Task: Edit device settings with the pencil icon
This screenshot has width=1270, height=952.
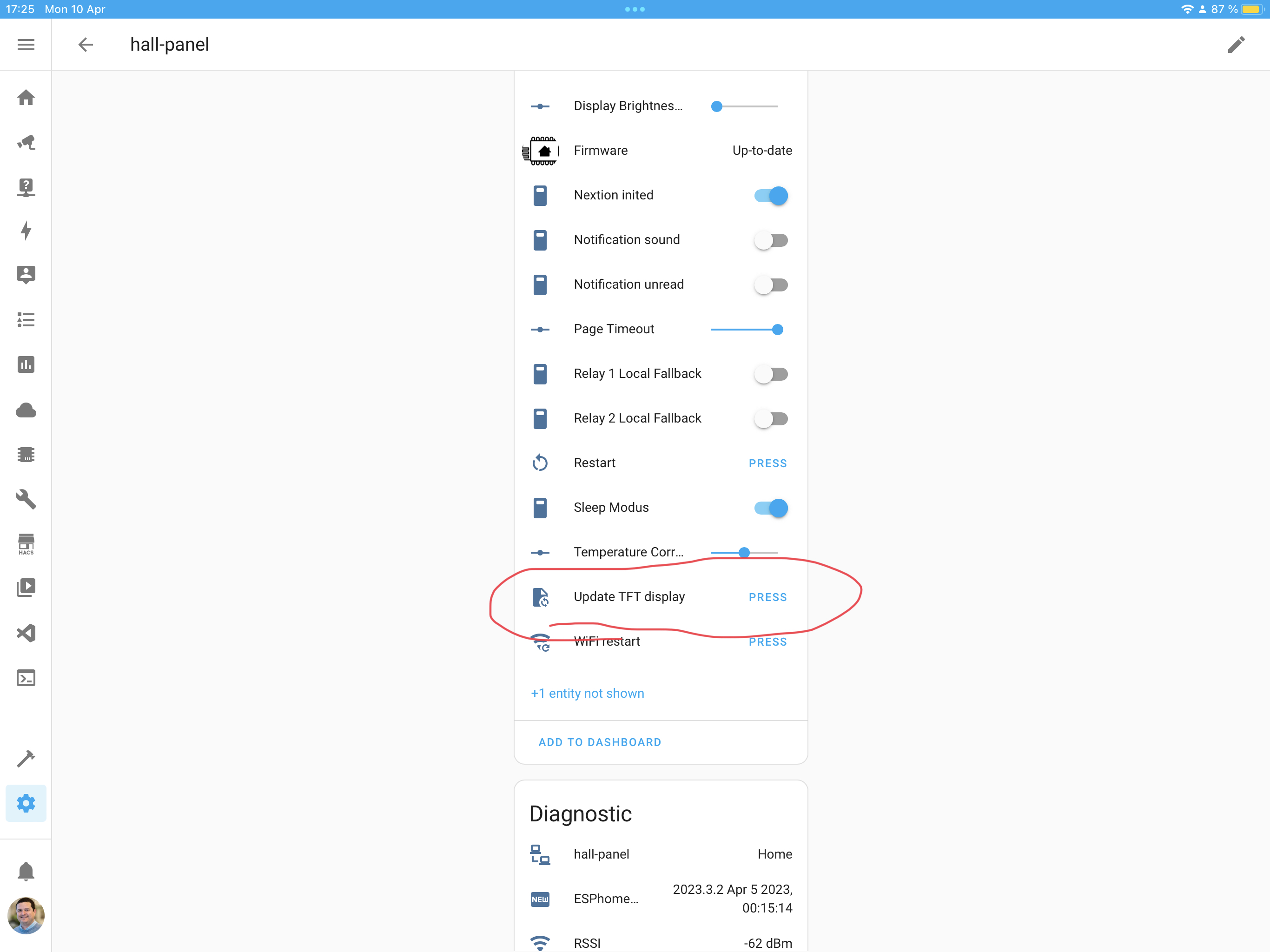Action: tap(1237, 44)
